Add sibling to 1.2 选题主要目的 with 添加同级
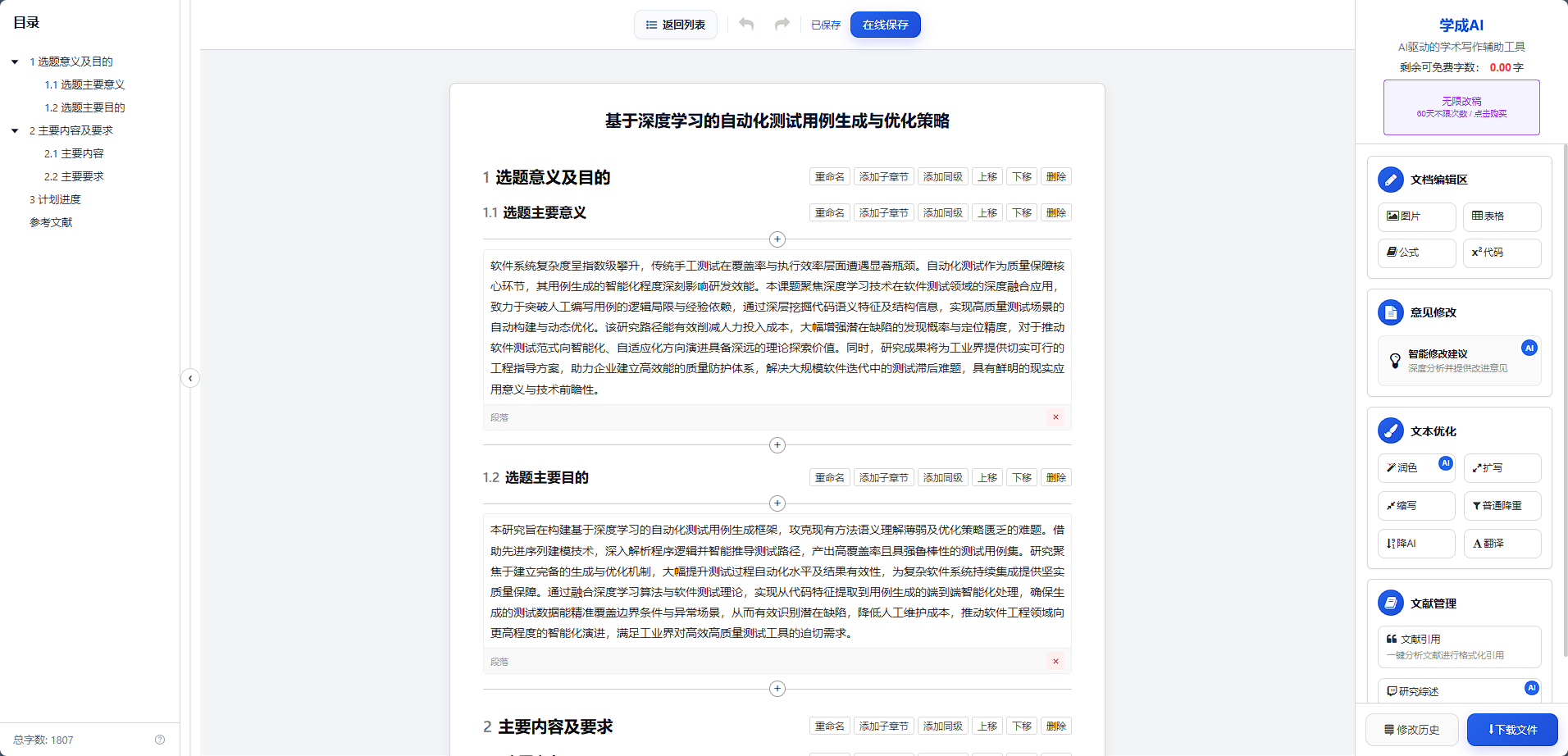Image resolution: width=1568 pixels, height=756 pixels. coord(943,478)
